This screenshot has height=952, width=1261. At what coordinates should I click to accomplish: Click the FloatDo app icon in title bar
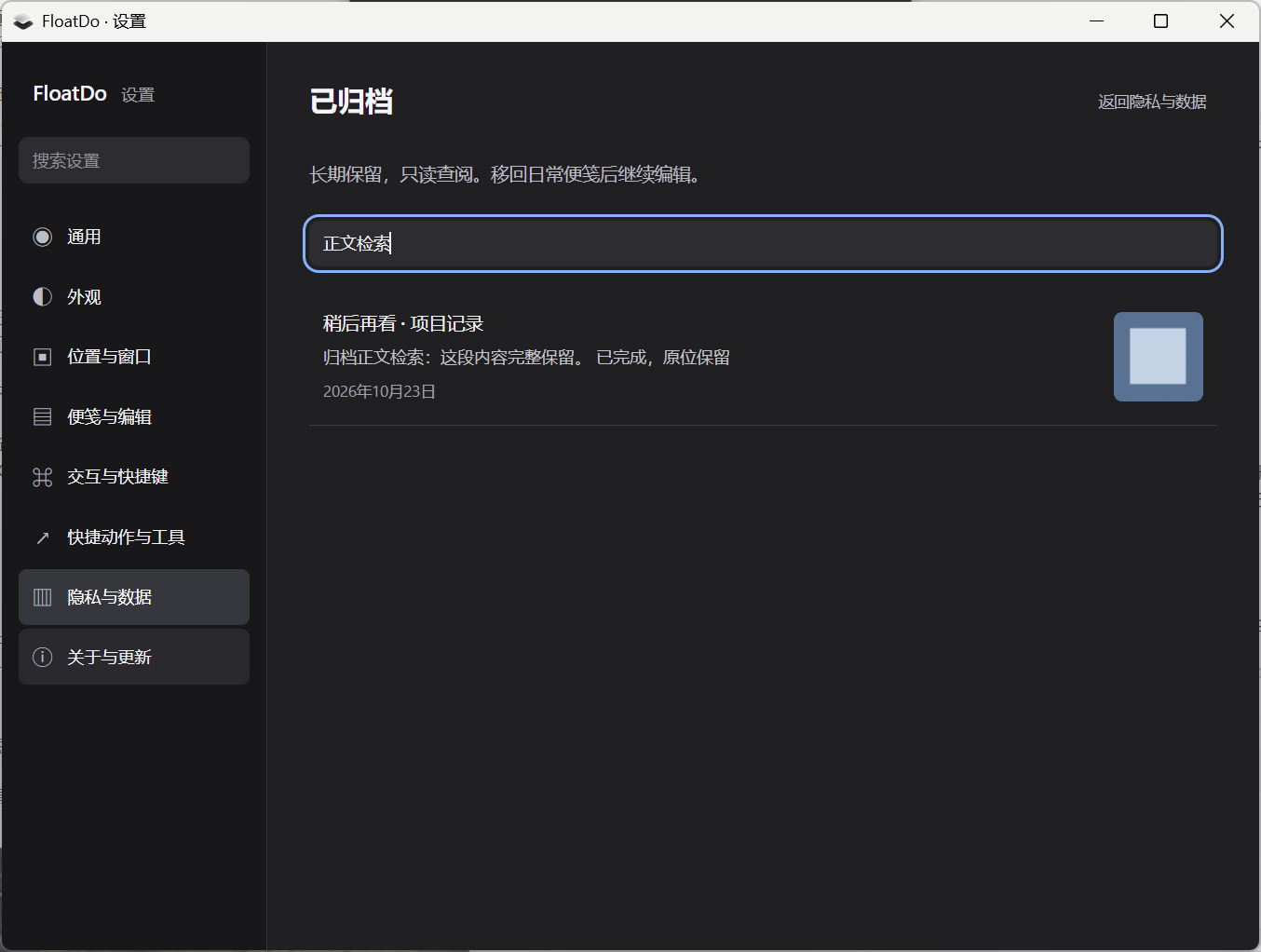point(23,21)
